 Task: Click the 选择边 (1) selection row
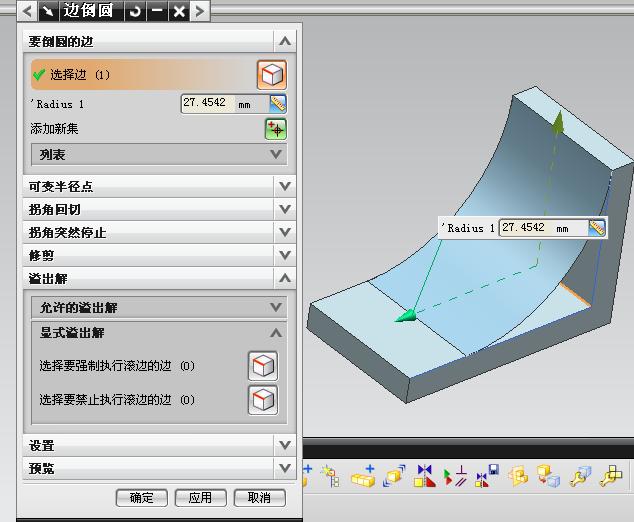pyautogui.click(x=158, y=75)
